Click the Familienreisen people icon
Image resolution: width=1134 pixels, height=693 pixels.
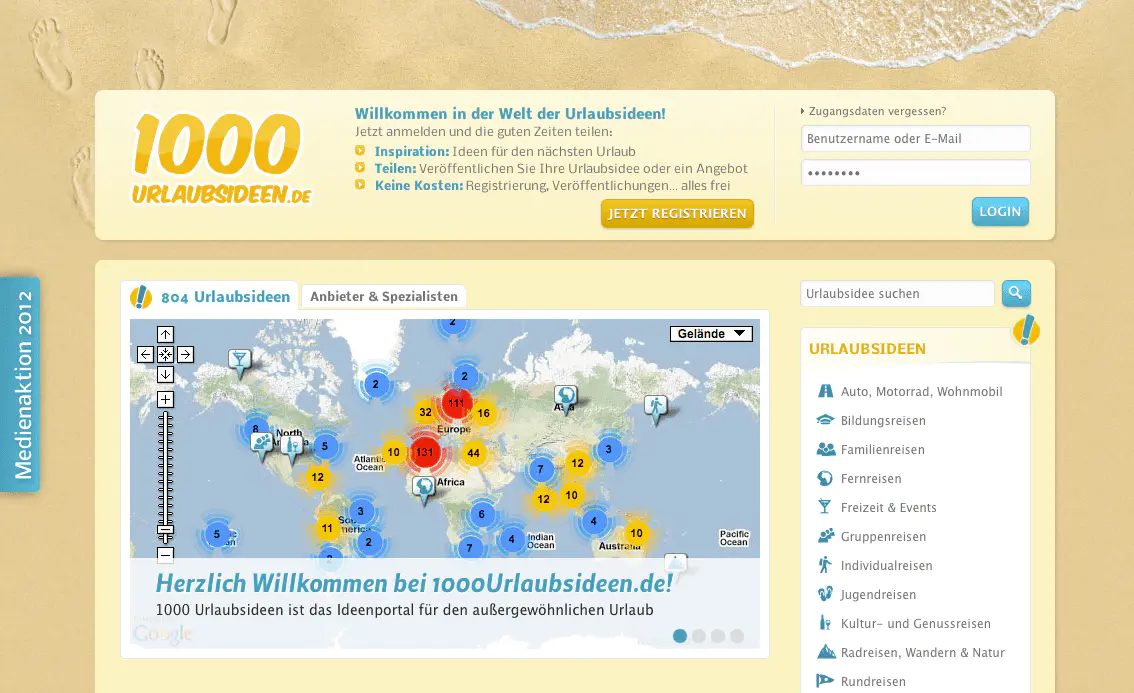(x=825, y=449)
